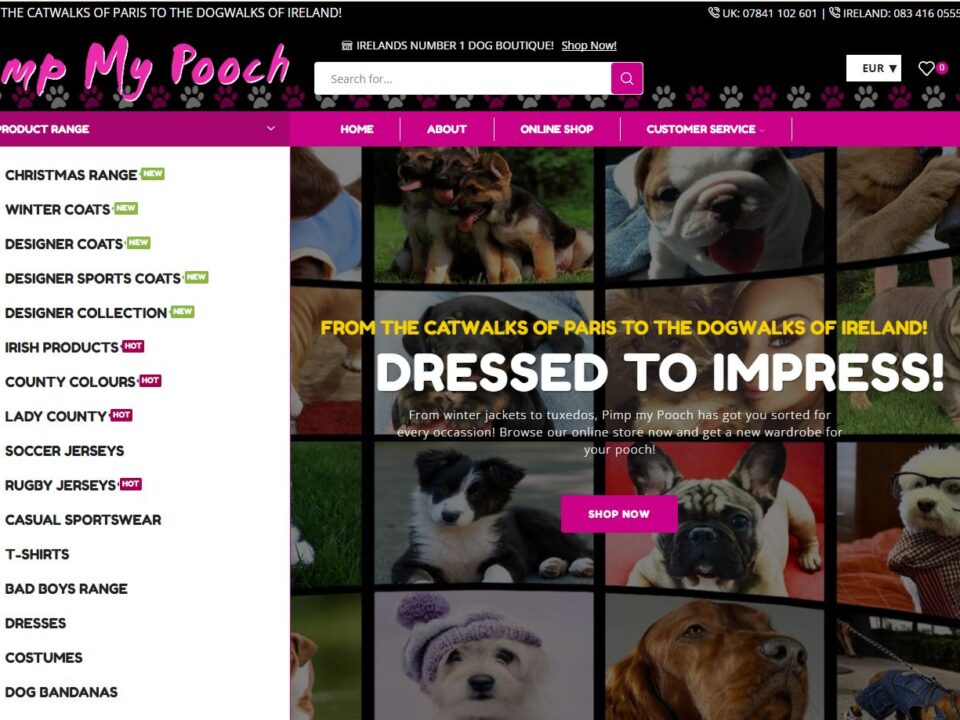Screen dimensions: 960x720
Task: Click the shop icon beside Irelands Number 1
Action: point(347,45)
